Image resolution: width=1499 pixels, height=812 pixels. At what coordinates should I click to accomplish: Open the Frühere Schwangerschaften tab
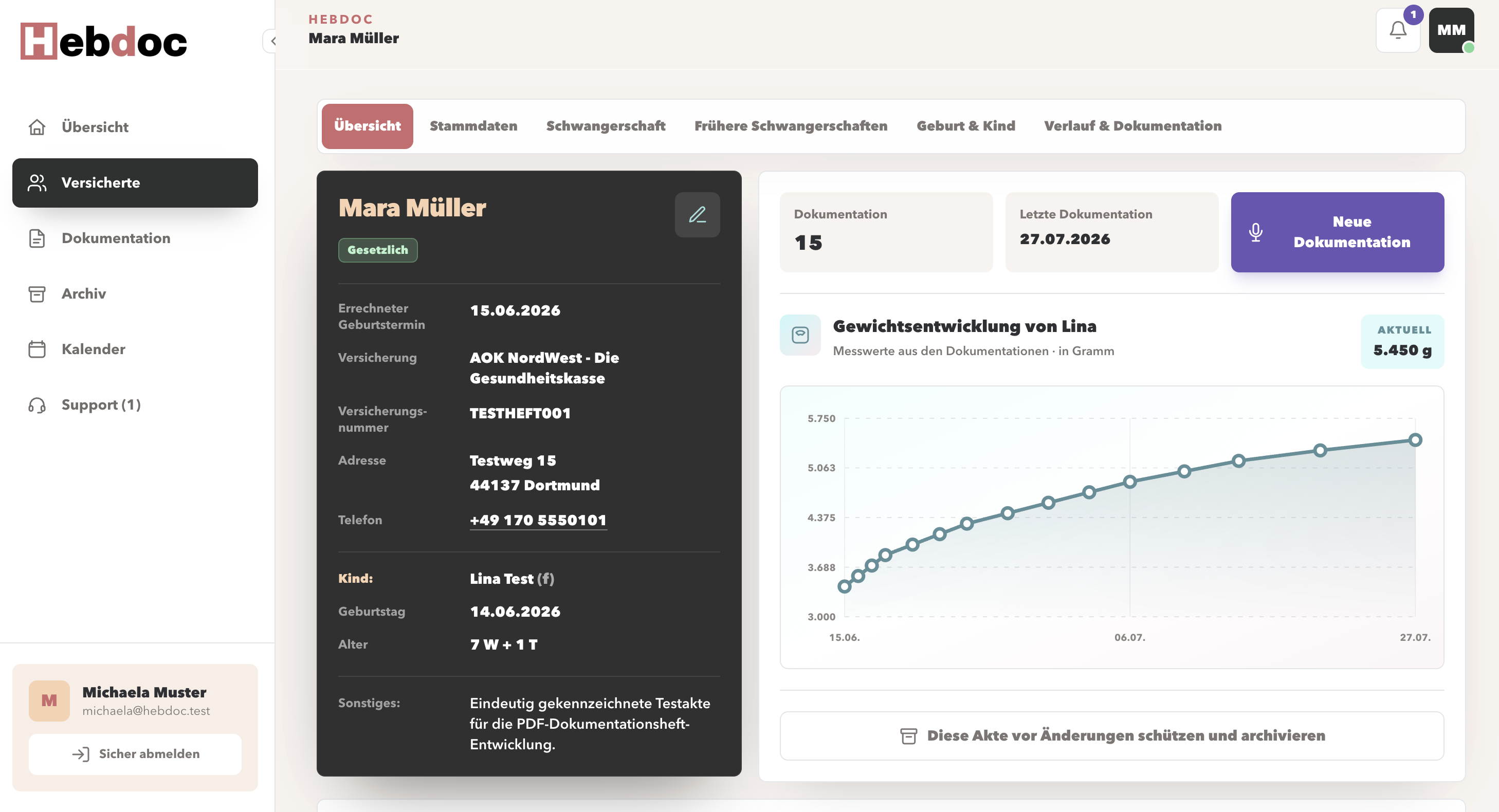click(x=791, y=126)
